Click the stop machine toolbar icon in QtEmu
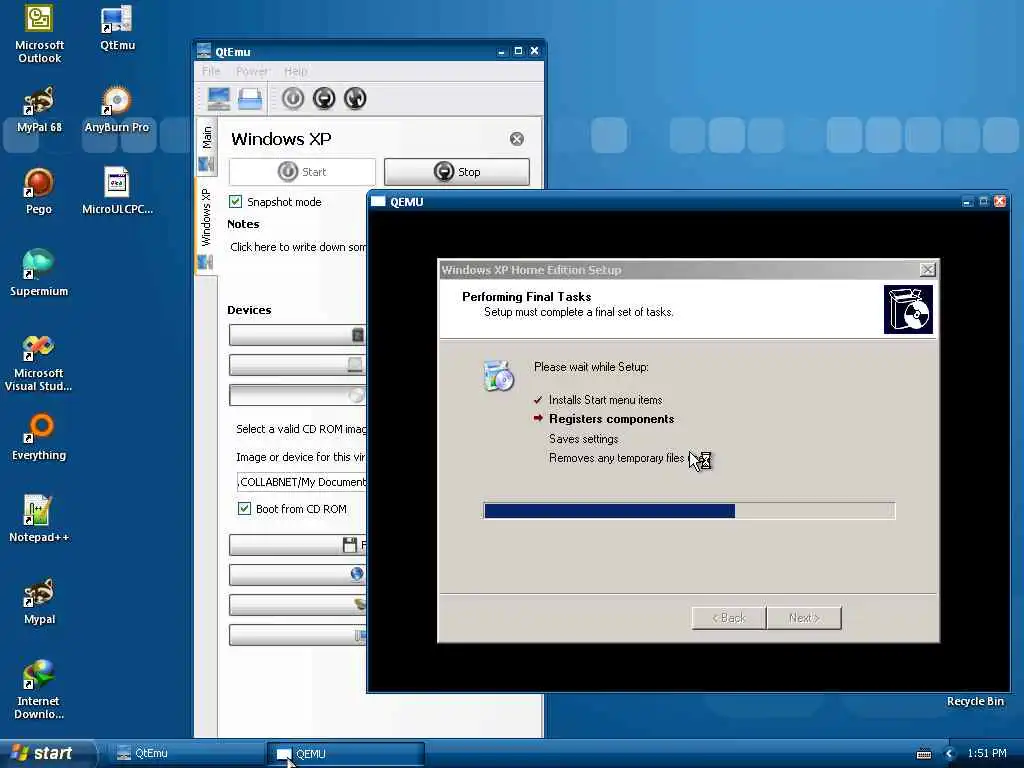 coord(324,99)
